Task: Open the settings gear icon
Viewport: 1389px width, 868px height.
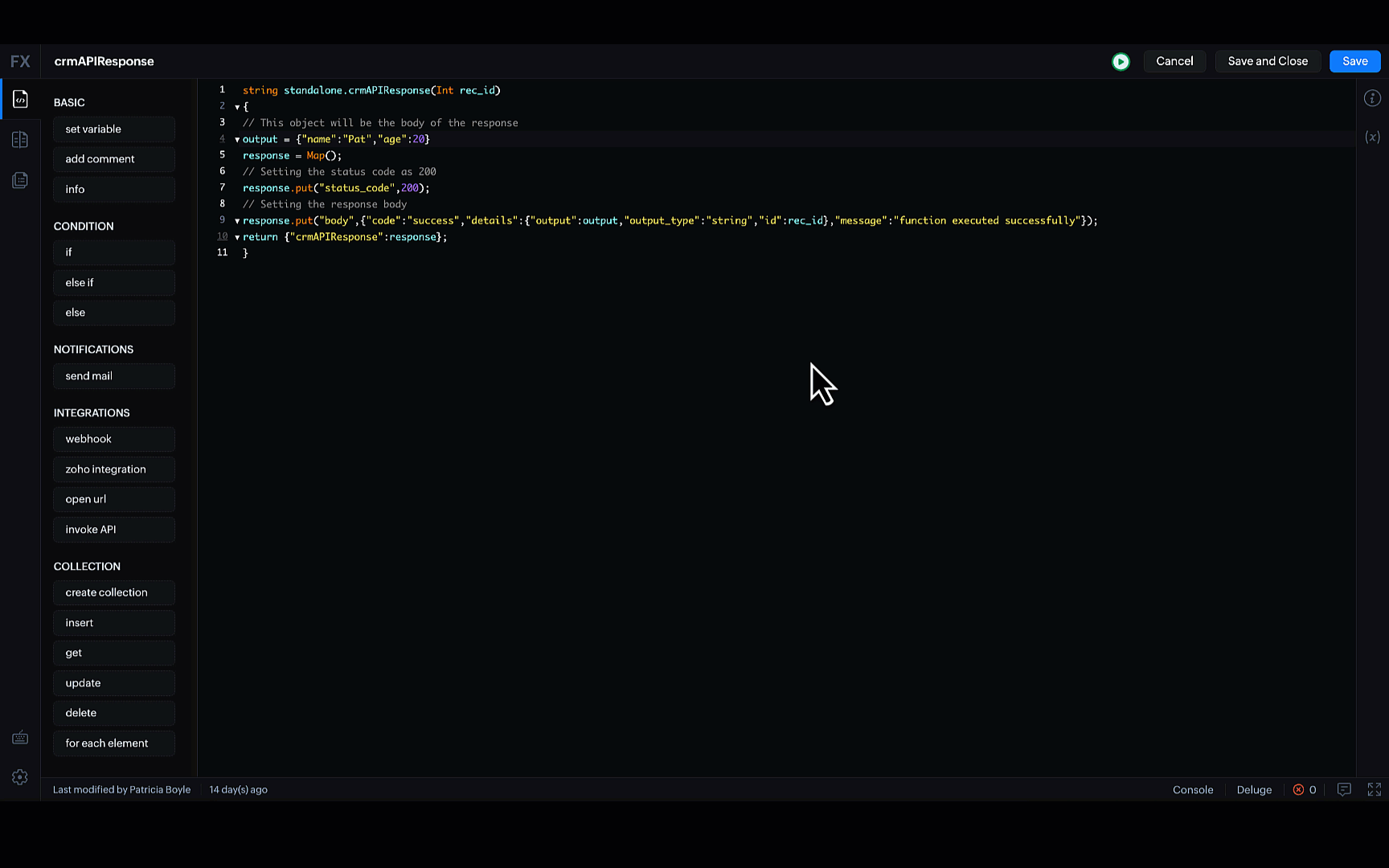Action: coord(20,777)
